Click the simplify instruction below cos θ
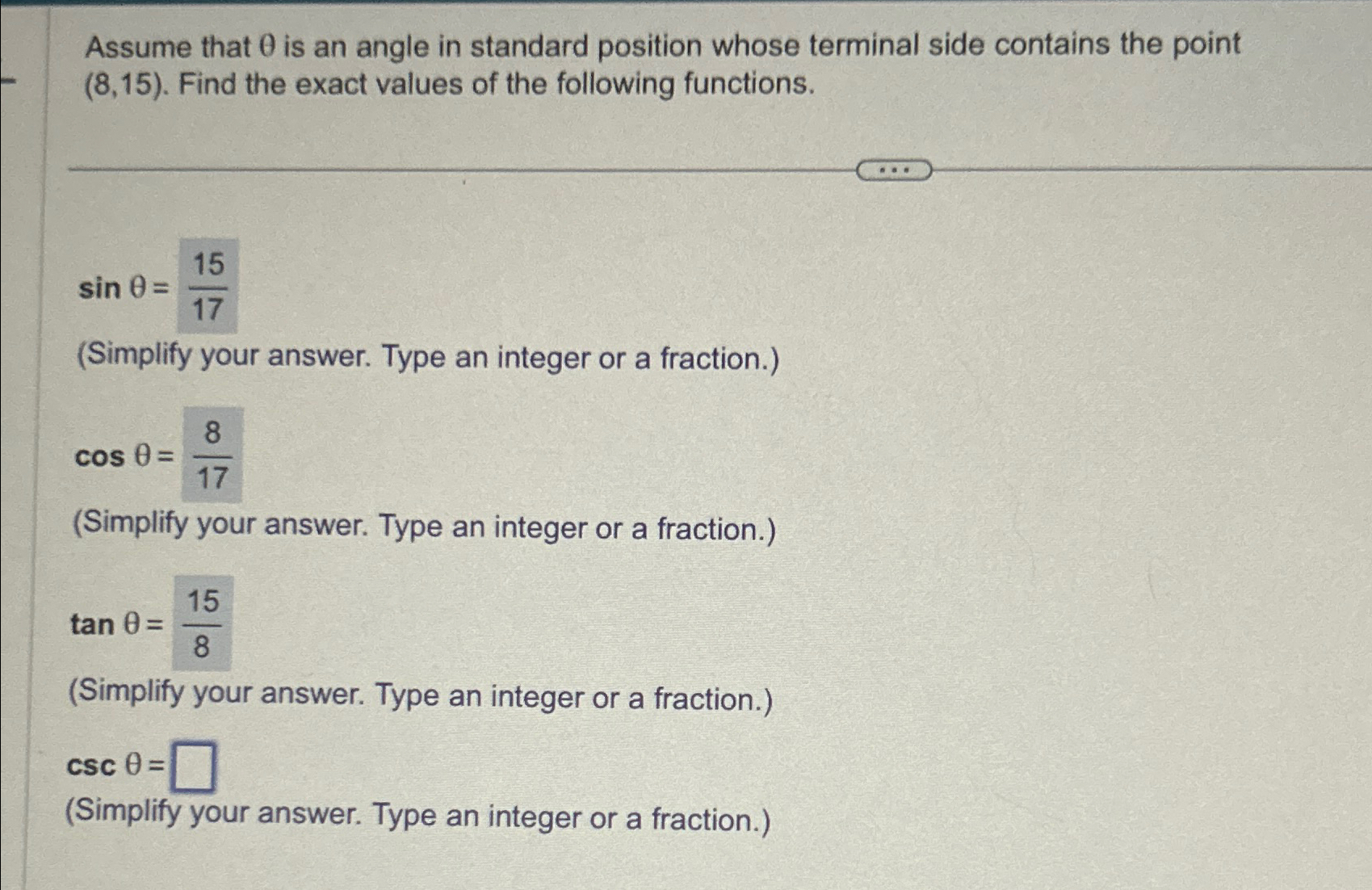 pyautogui.click(x=424, y=527)
